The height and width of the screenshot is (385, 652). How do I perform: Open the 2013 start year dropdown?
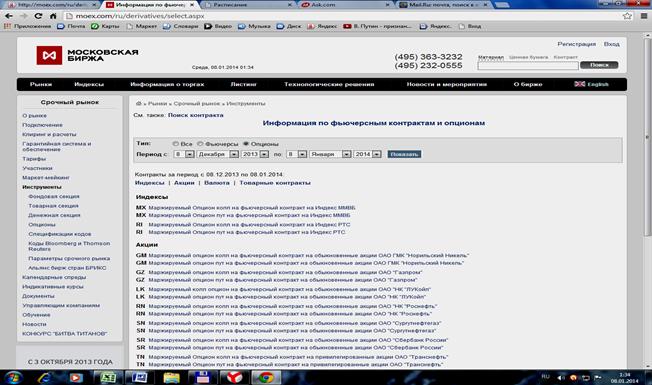[255, 154]
